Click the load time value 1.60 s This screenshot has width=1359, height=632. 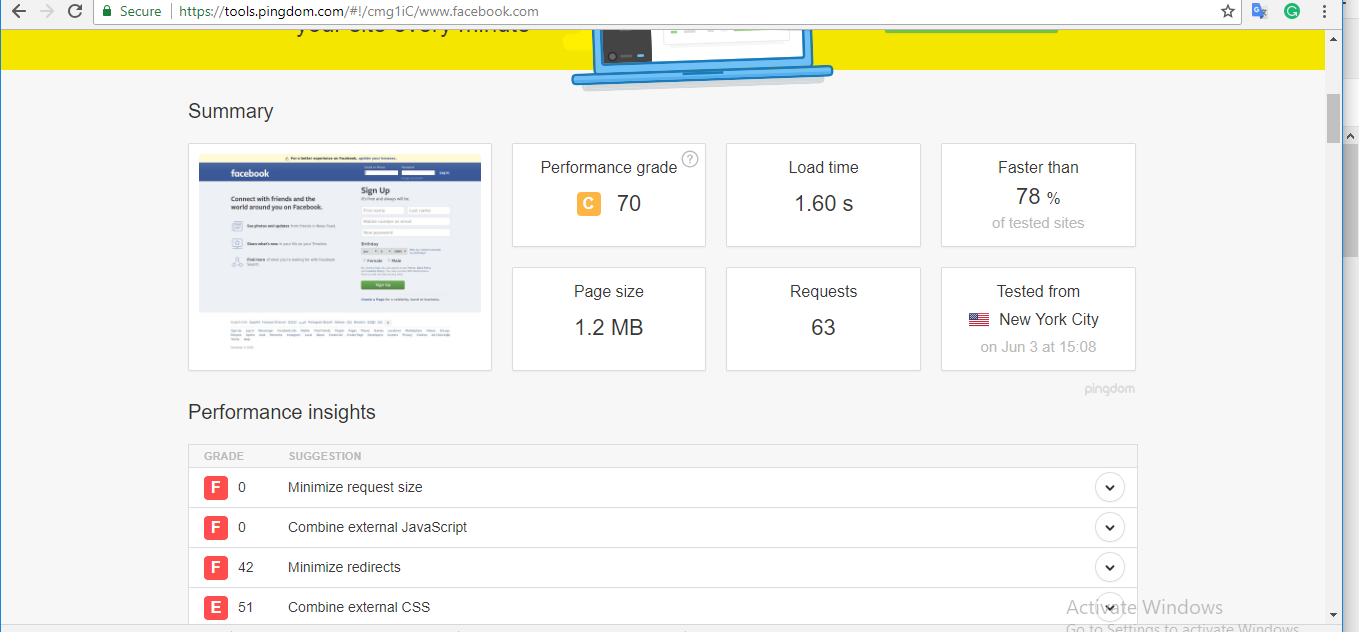824,204
